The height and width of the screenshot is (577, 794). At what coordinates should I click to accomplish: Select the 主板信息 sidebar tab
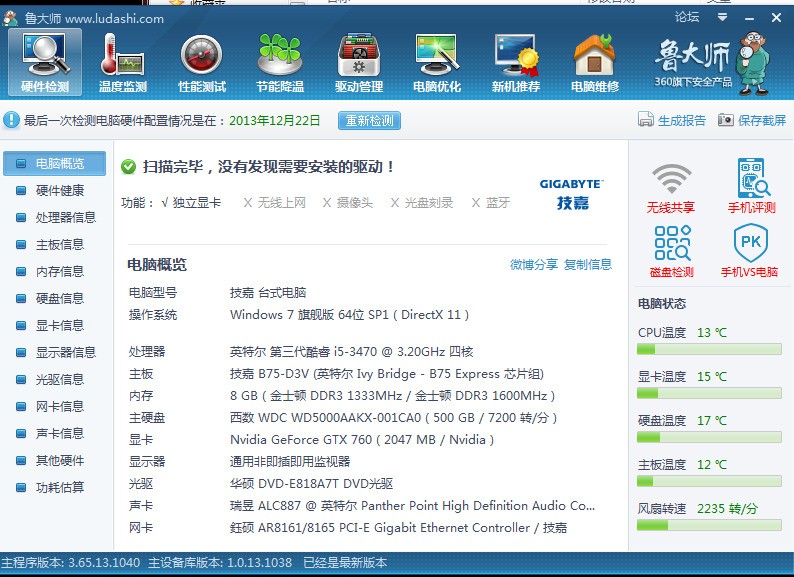point(55,244)
